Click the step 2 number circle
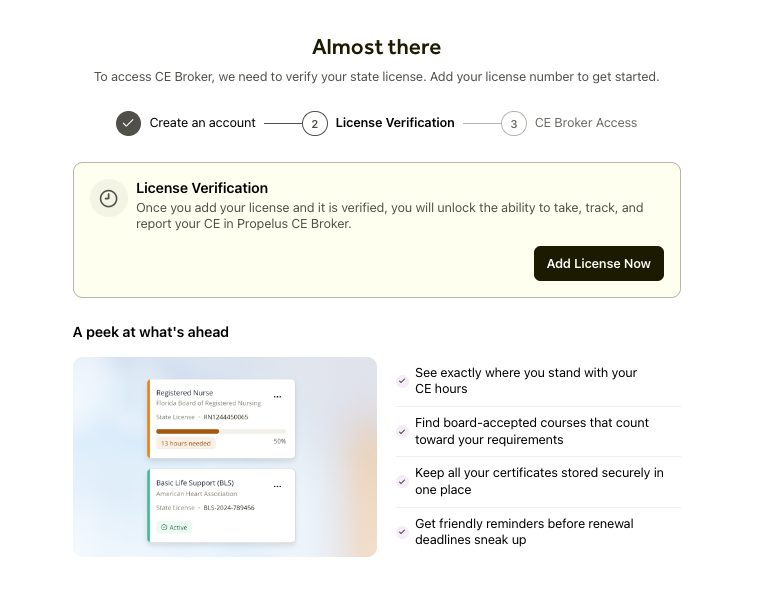This screenshot has height=605, width=781. (314, 124)
